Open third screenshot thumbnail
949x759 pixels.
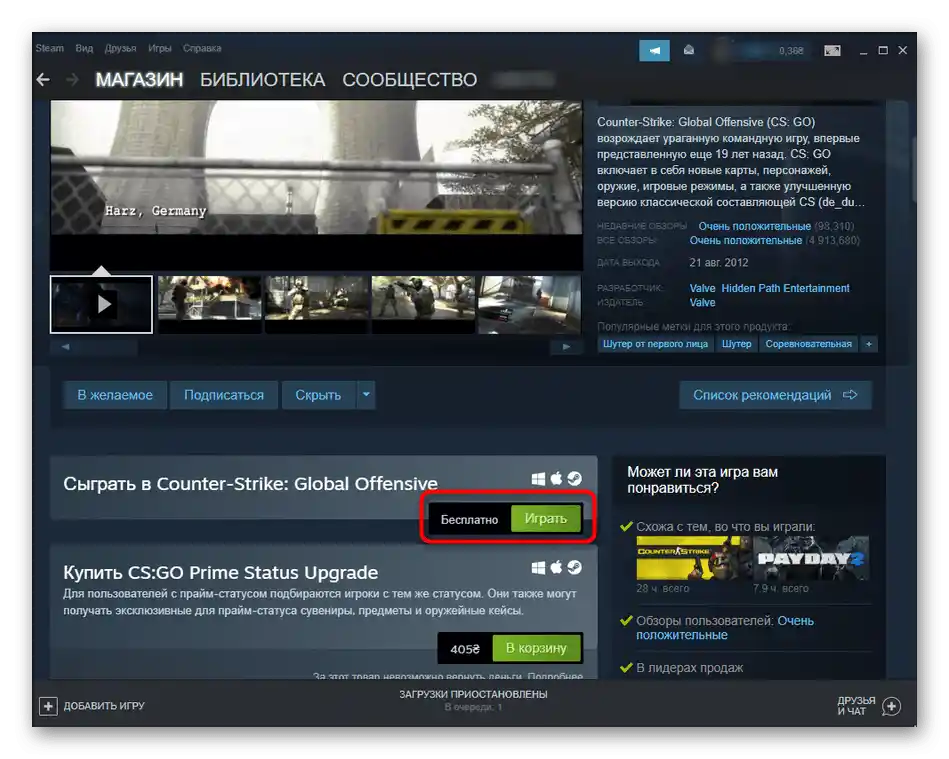(317, 304)
